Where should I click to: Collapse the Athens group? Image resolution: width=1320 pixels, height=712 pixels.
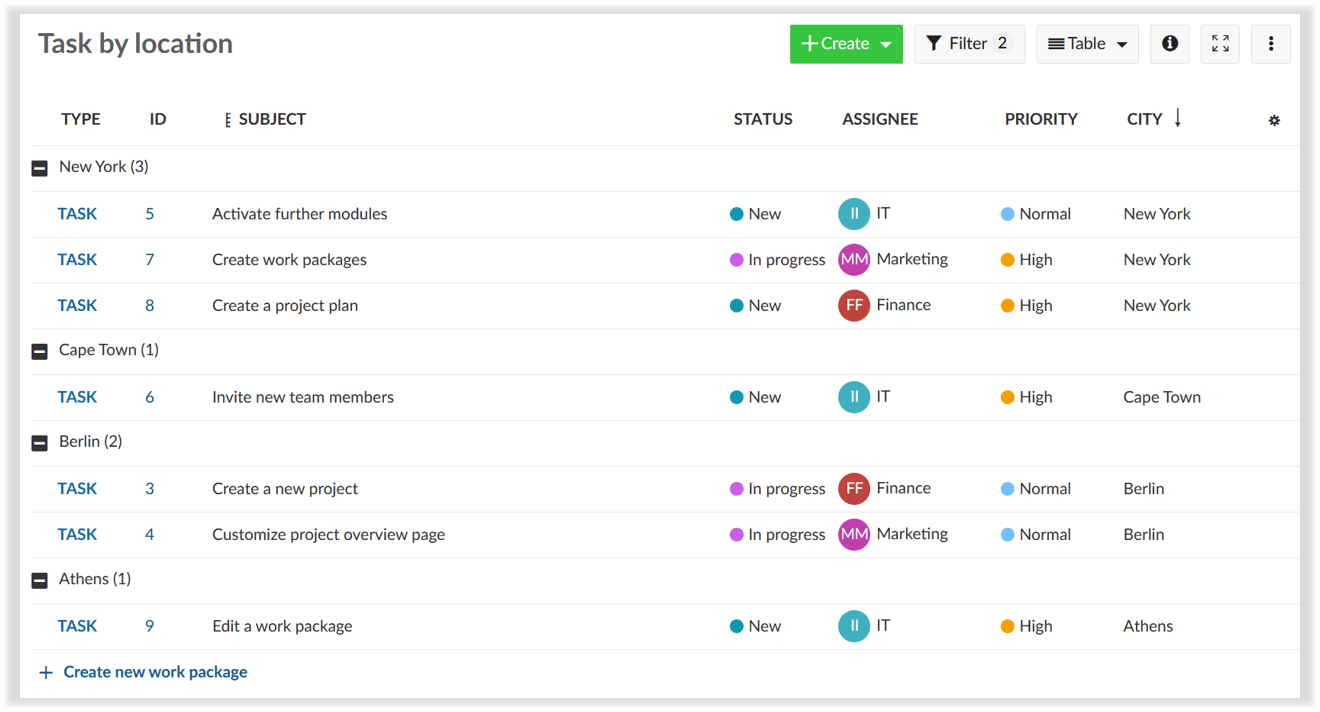(x=39, y=579)
